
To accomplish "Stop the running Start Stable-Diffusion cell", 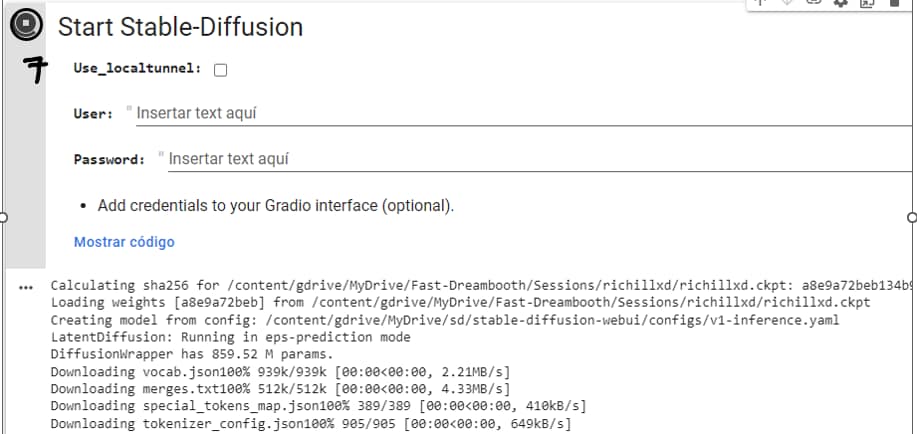I will (26, 26).
